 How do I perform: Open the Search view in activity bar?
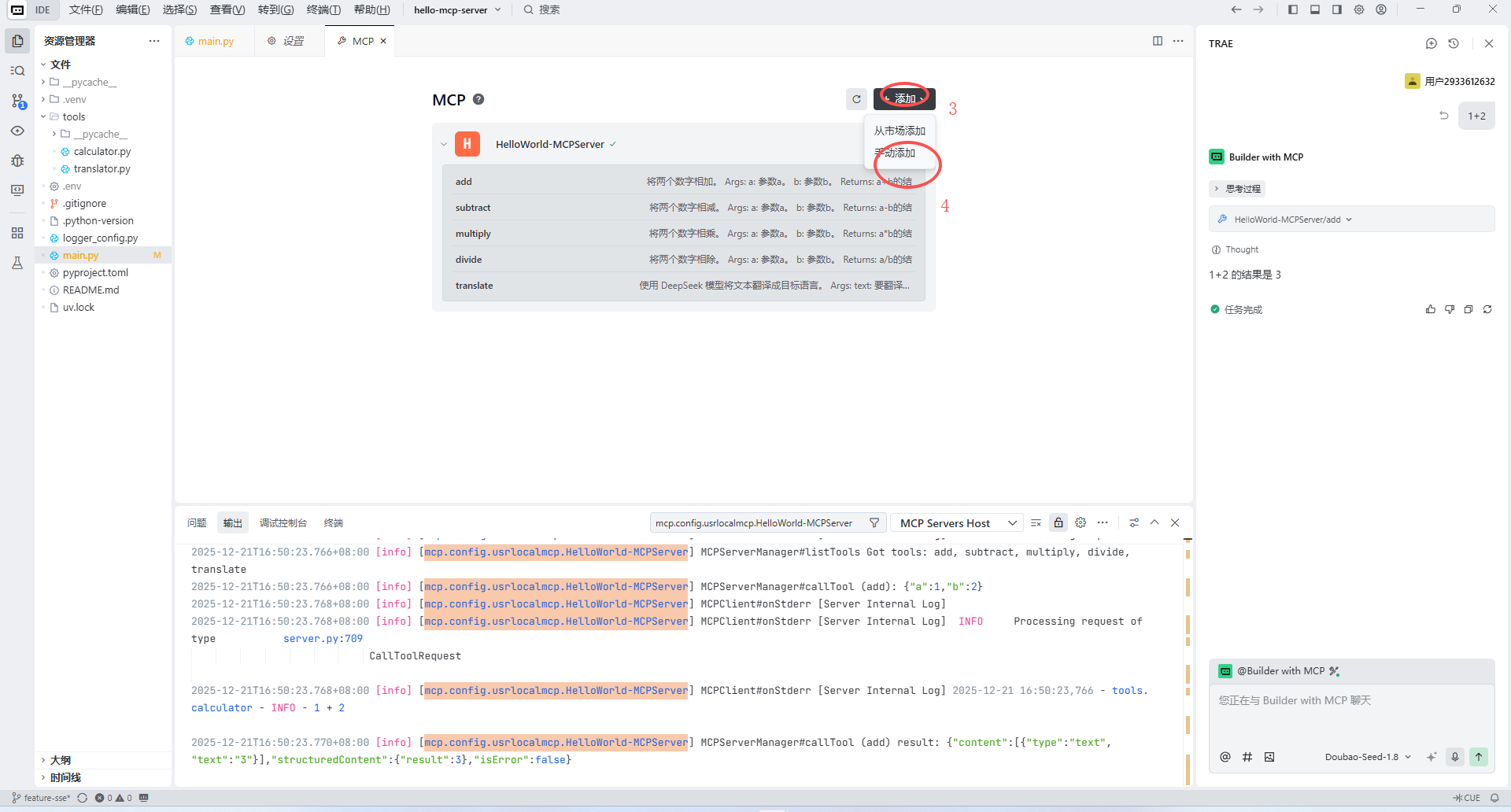pyautogui.click(x=17, y=71)
